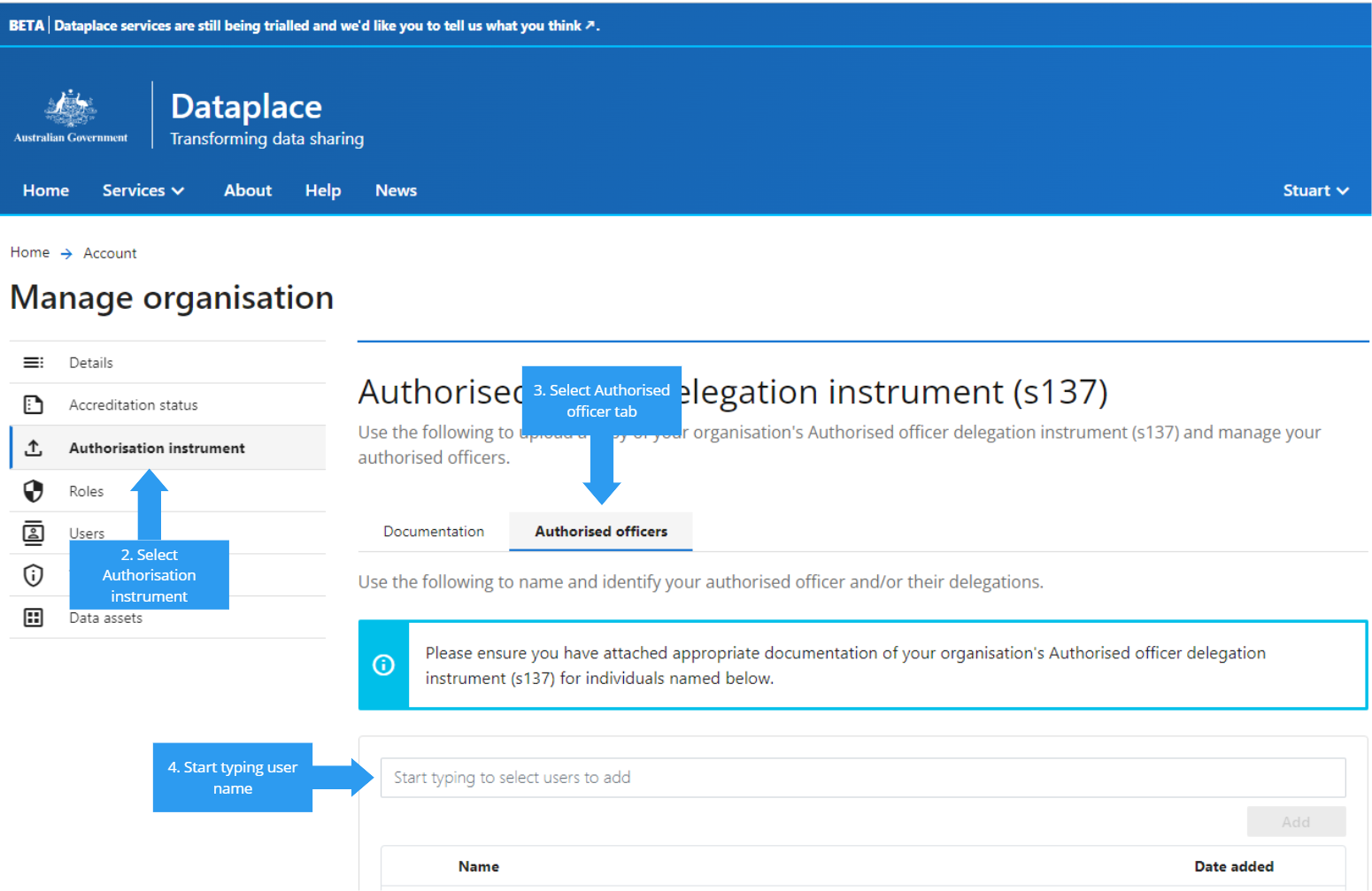Click the Accreditation status document icon
This screenshot has height=891, width=1372.
(x=34, y=404)
